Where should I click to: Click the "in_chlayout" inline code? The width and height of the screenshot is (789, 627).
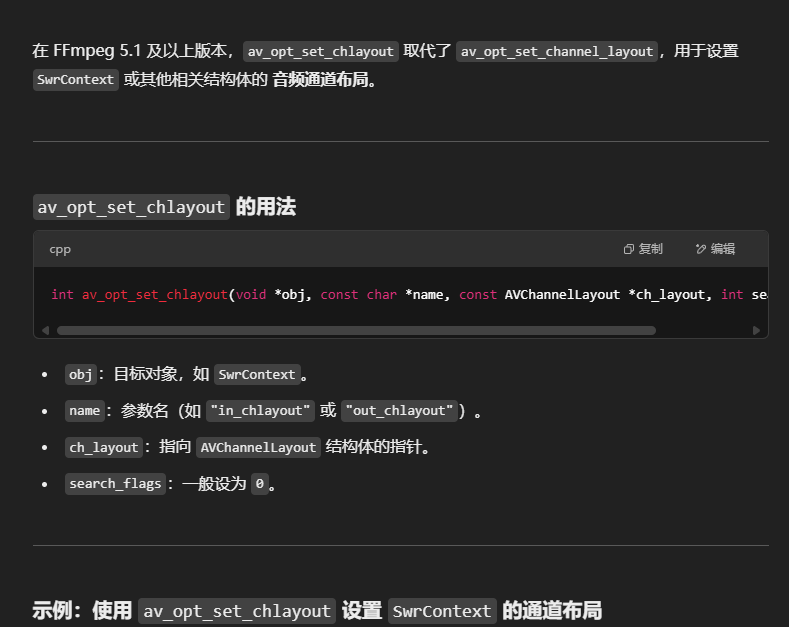pyautogui.click(x=260, y=411)
